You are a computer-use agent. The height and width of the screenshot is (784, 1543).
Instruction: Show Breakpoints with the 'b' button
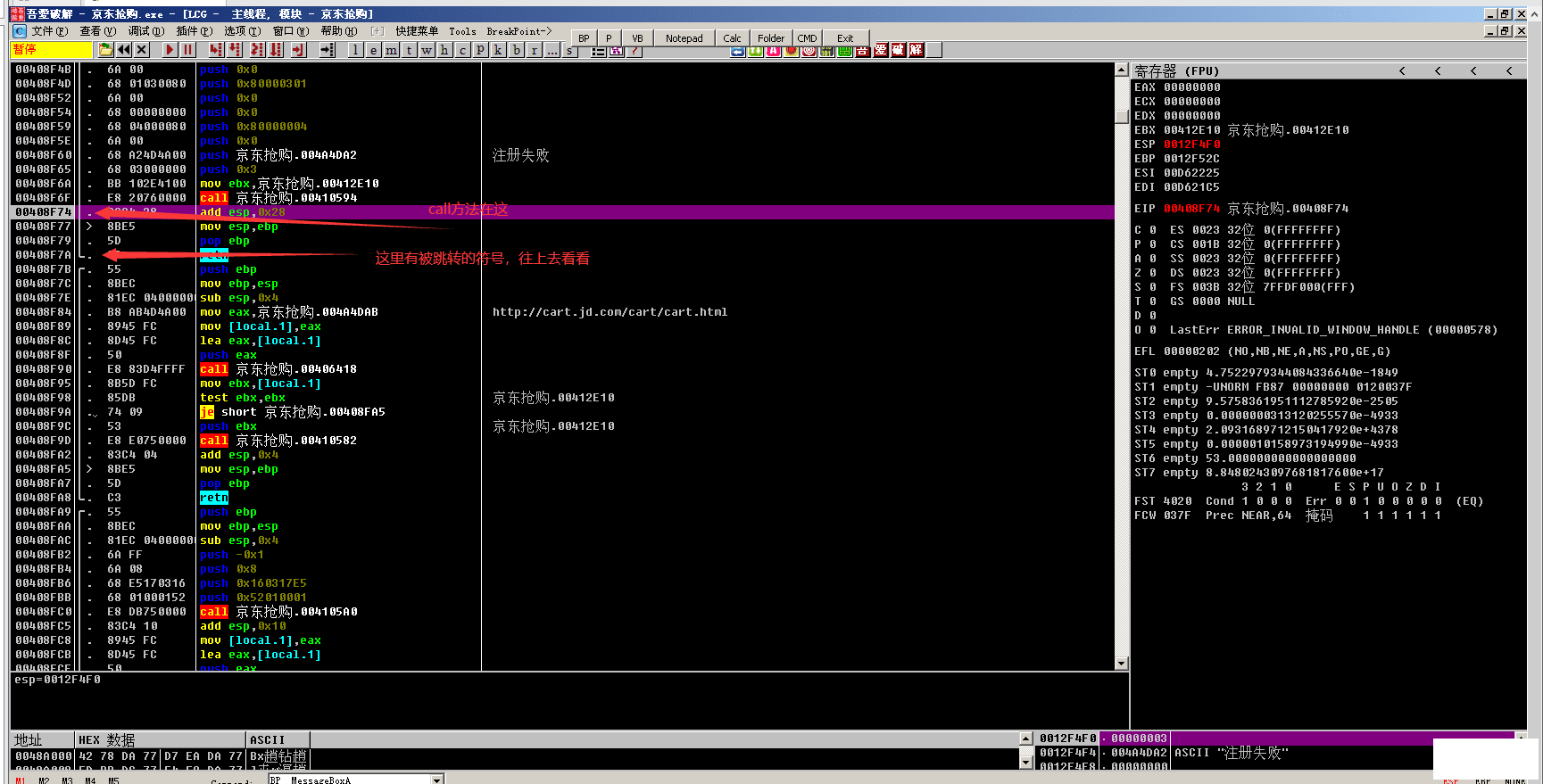pos(516,50)
